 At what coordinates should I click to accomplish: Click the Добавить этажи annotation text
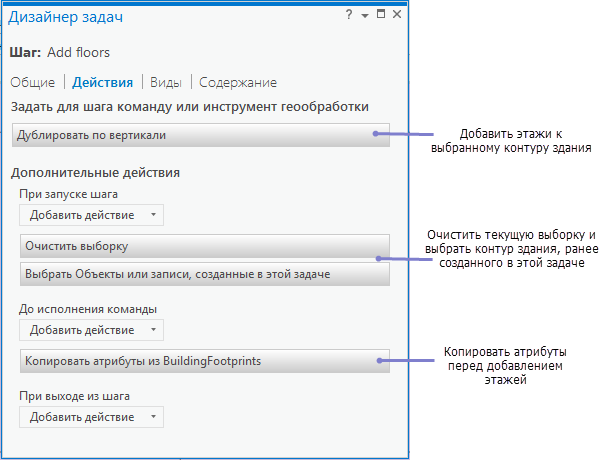510,141
